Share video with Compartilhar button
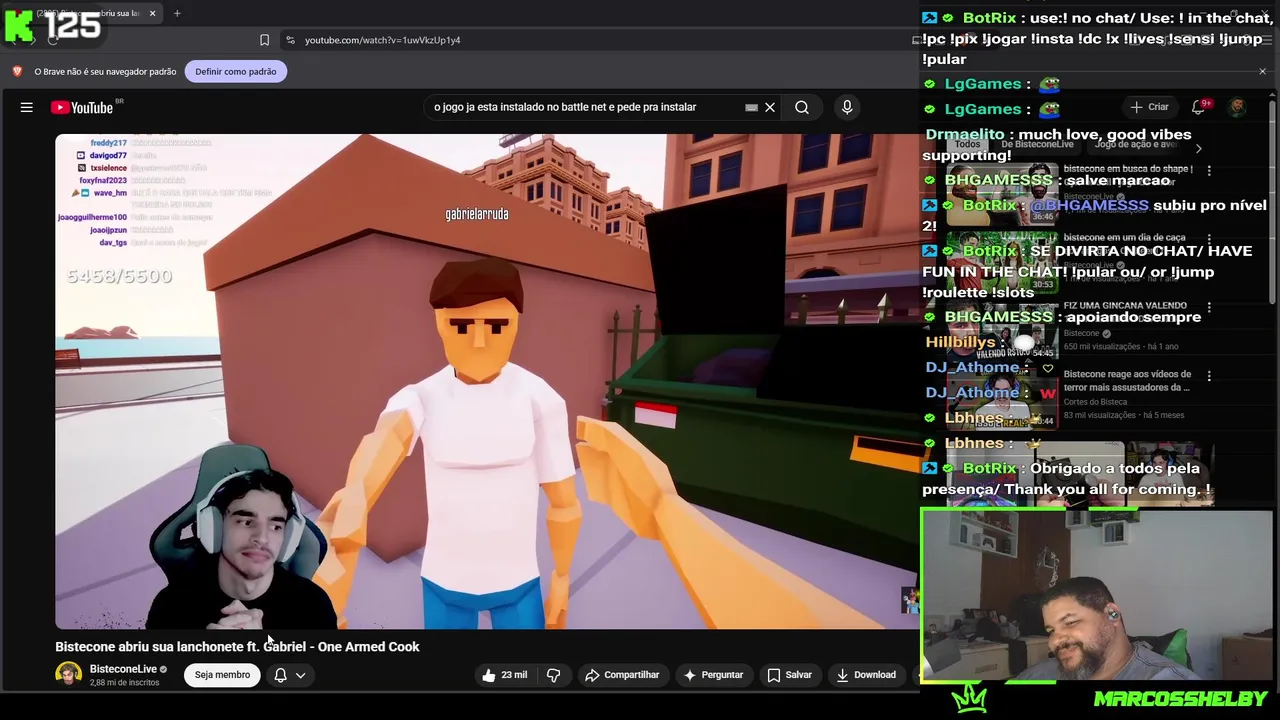1280x720 pixels. coord(622,675)
